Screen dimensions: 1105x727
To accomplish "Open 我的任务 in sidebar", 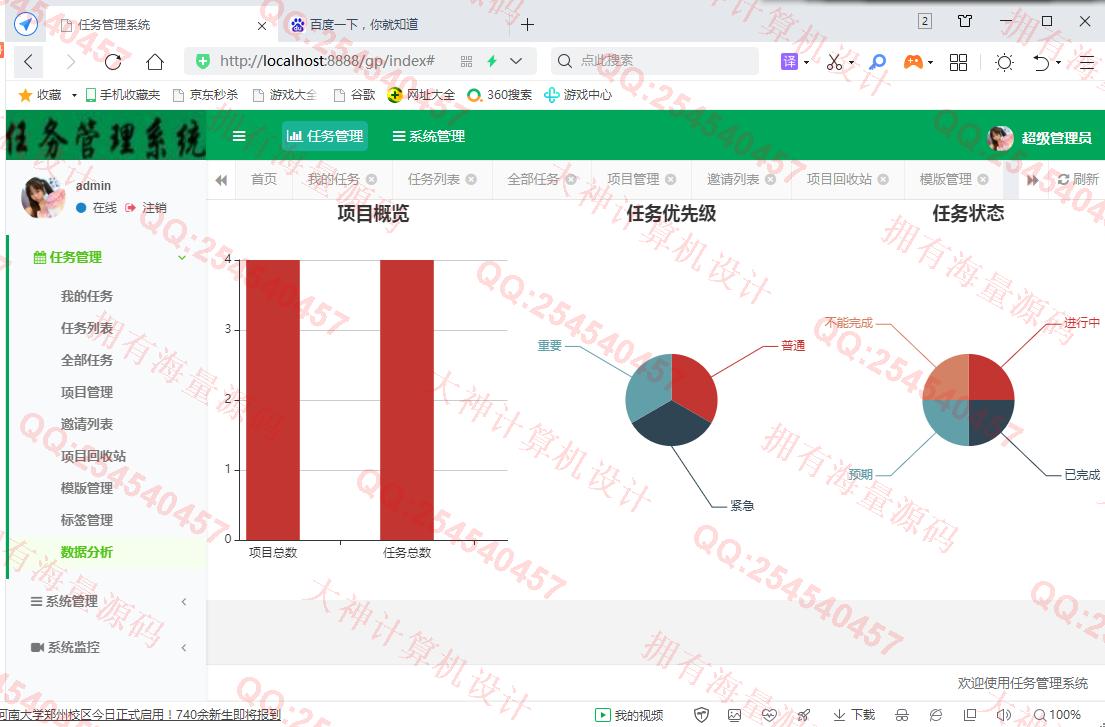I will click(87, 296).
